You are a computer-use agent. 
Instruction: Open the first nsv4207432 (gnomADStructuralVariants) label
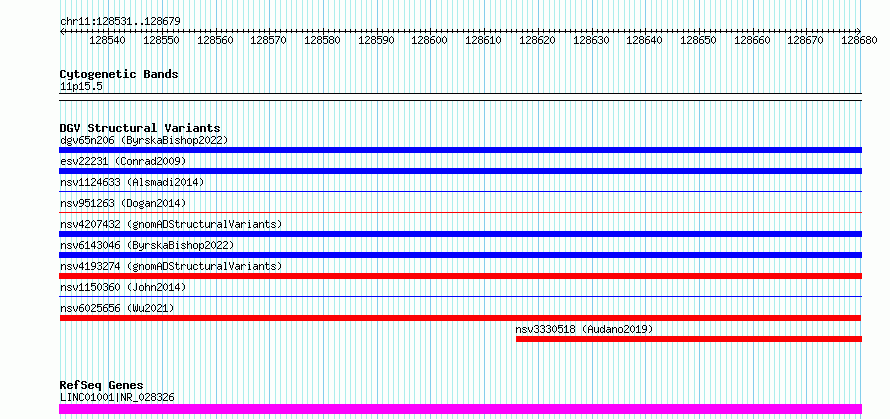pos(171,224)
